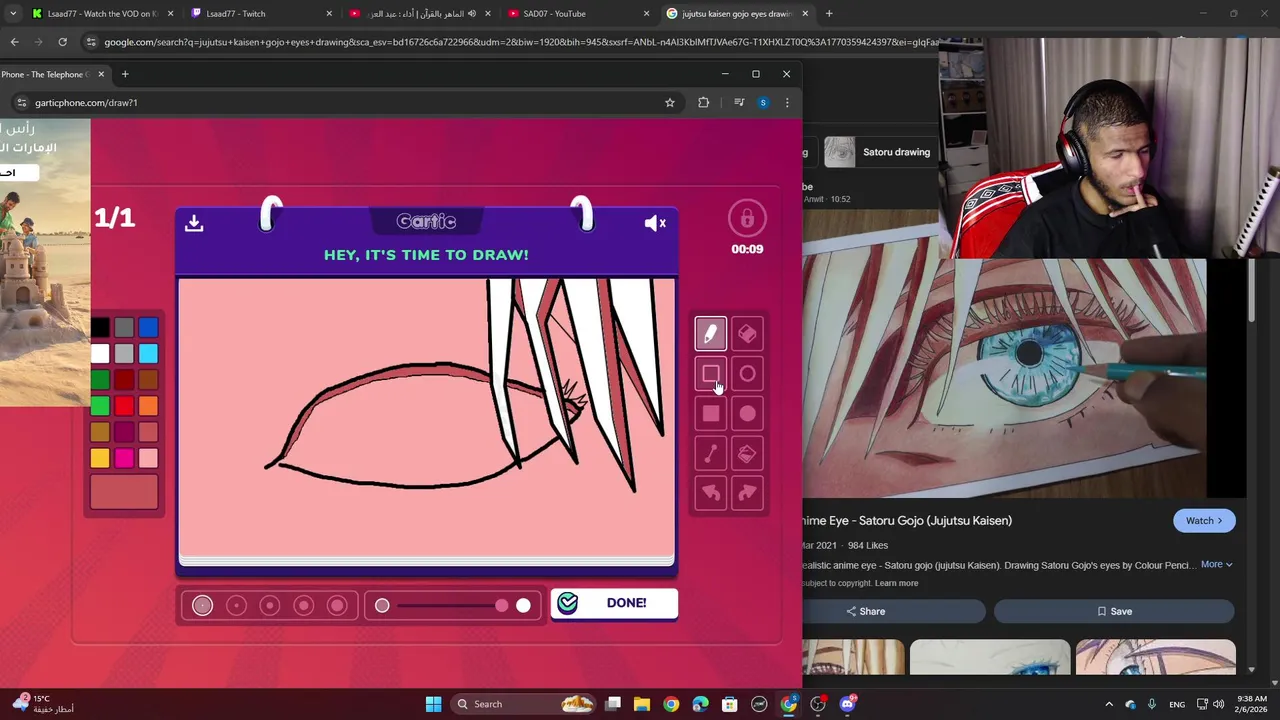1280x720 pixels.
Task: Open the Windows Start menu
Action: coord(433,704)
